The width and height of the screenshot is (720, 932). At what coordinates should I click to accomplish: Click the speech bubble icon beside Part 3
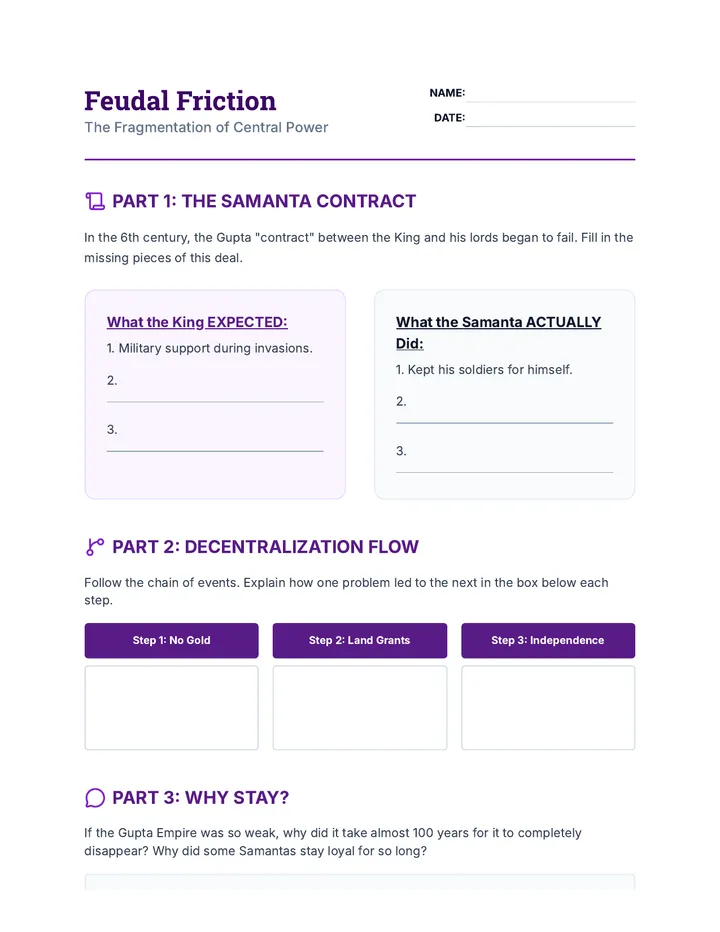point(95,798)
